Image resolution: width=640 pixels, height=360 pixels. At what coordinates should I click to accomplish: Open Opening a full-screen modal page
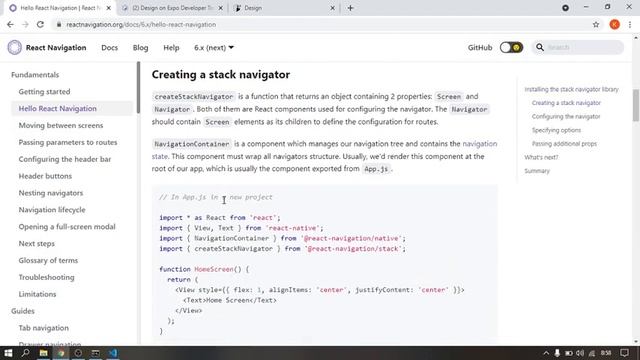pyautogui.click(x=67, y=227)
